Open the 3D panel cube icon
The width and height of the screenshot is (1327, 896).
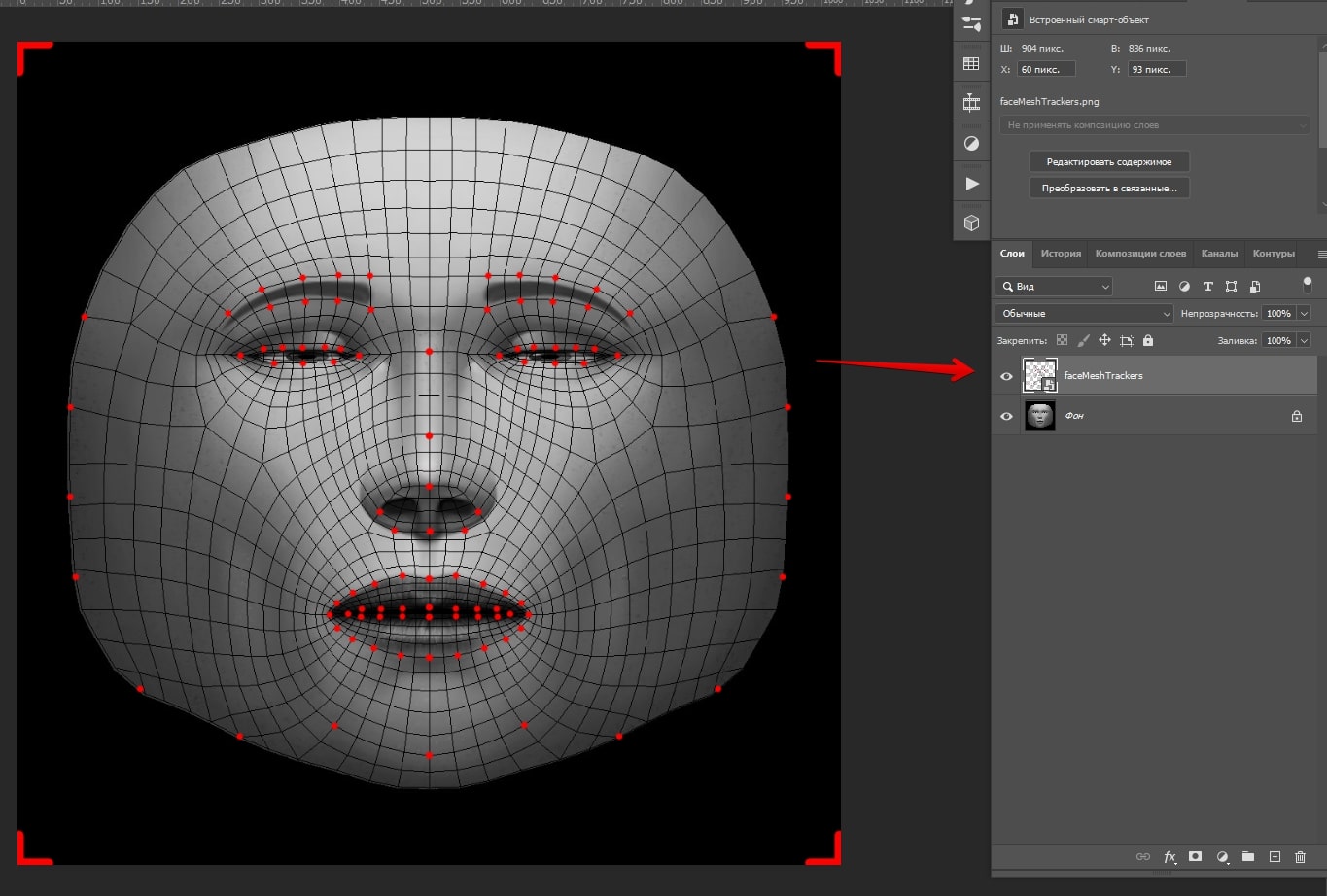971,223
